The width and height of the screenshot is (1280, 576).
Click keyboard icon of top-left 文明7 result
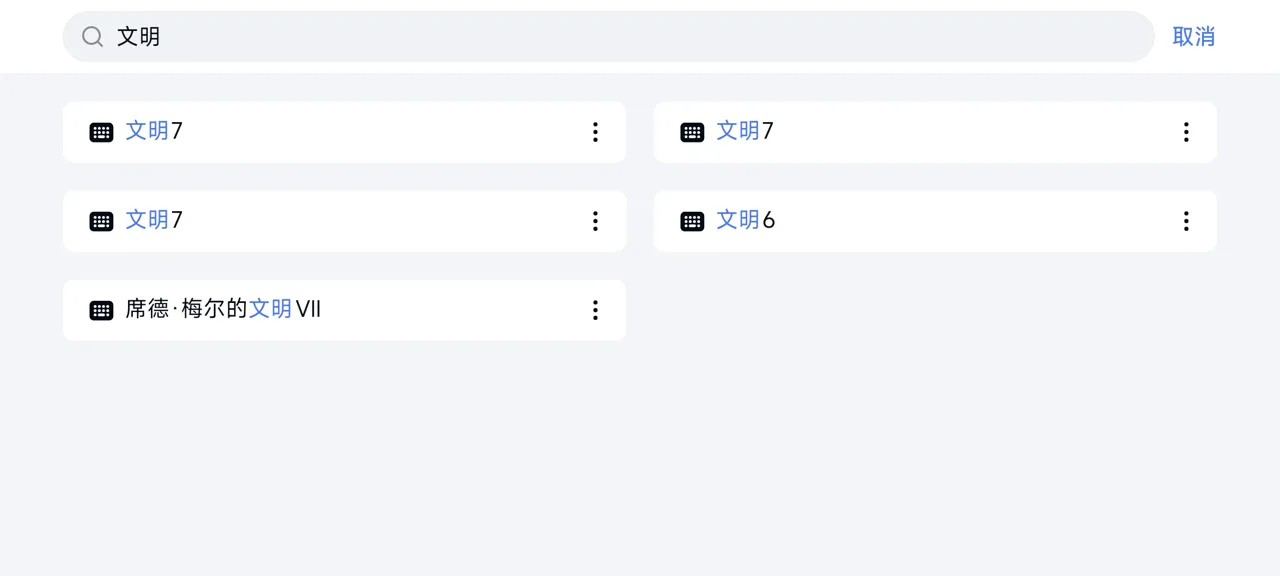click(101, 132)
